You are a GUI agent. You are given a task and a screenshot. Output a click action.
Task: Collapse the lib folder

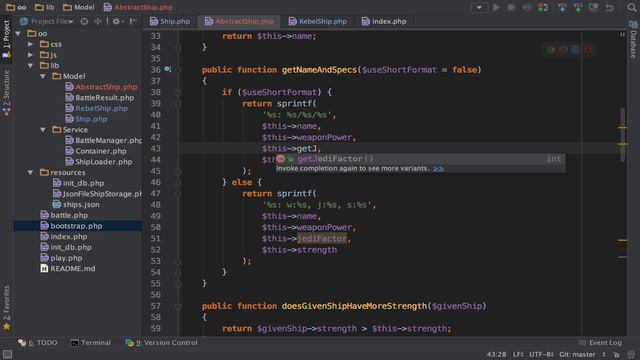[x=31, y=65]
